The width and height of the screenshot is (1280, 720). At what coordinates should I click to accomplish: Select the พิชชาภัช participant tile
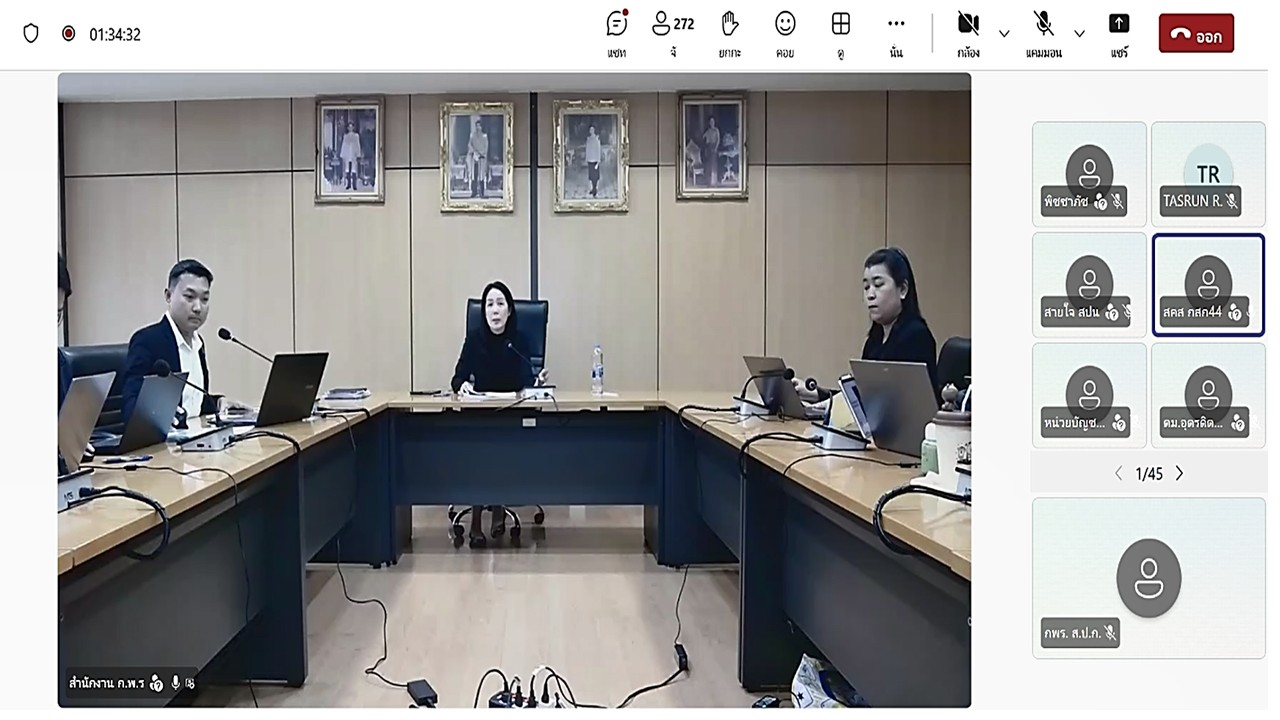[x=1089, y=174]
